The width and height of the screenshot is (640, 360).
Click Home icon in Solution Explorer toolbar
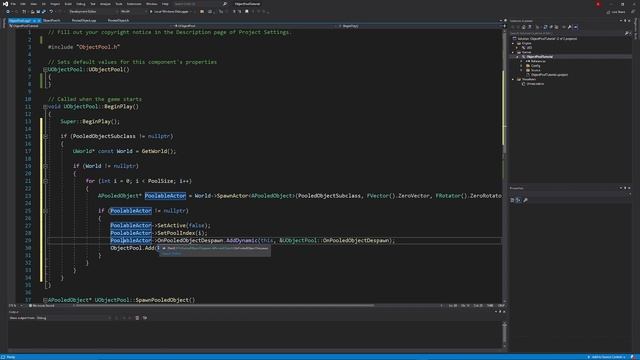524,27
